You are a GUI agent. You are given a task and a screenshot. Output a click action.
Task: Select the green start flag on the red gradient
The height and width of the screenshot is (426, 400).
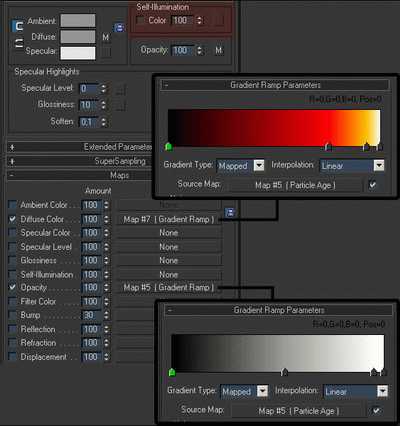pyautogui.click(x=169, y=146)
